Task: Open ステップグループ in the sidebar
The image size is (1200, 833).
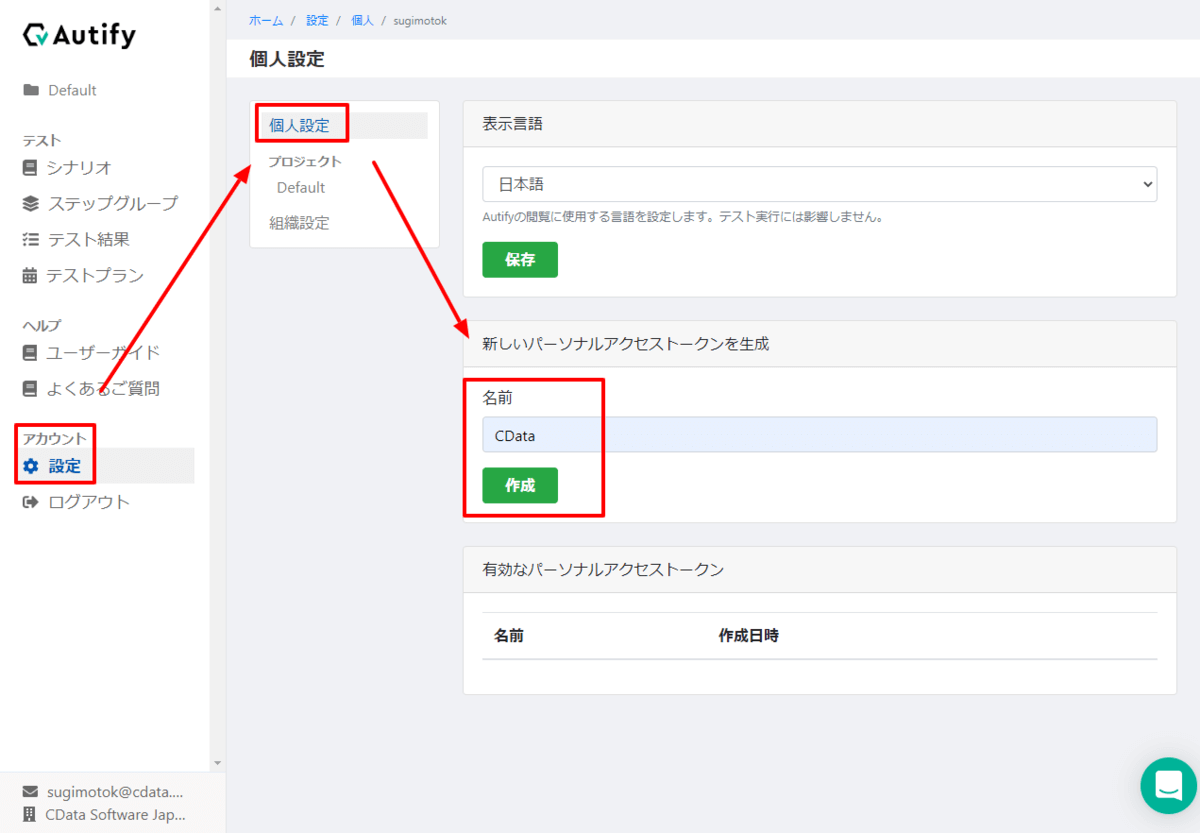Action: point(113,203)
